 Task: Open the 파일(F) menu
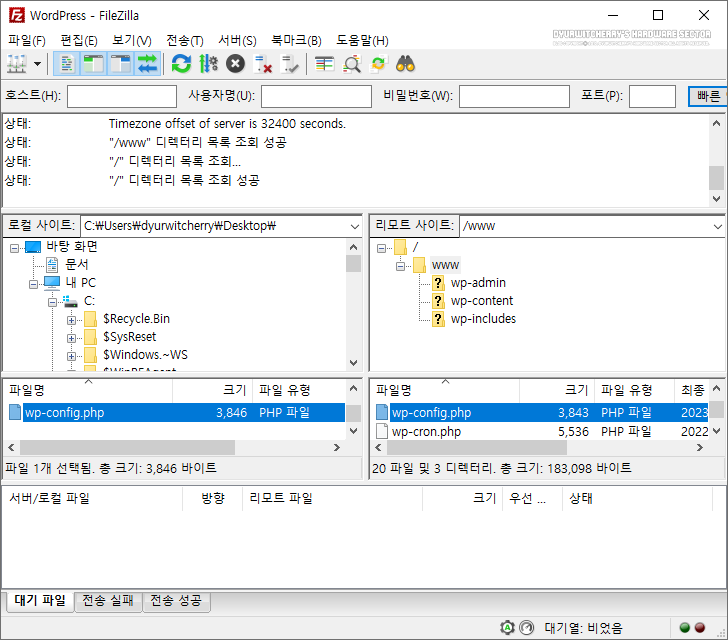(26, 40)
